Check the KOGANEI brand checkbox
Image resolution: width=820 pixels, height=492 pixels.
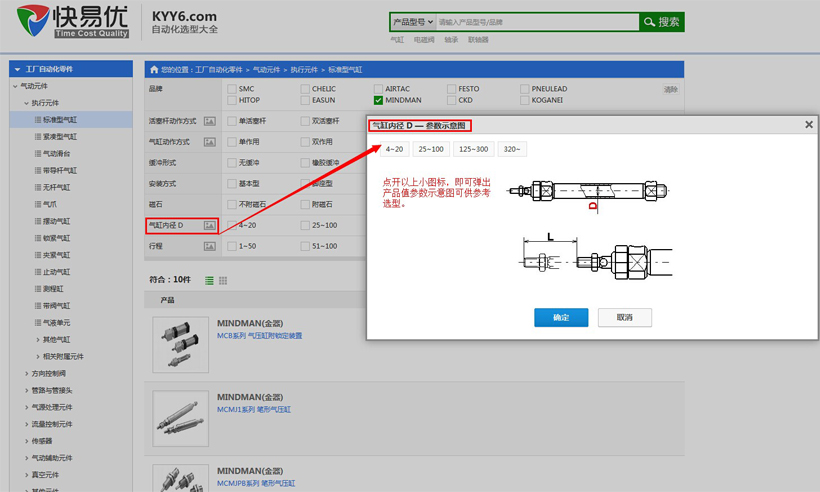tap(525, 100)
